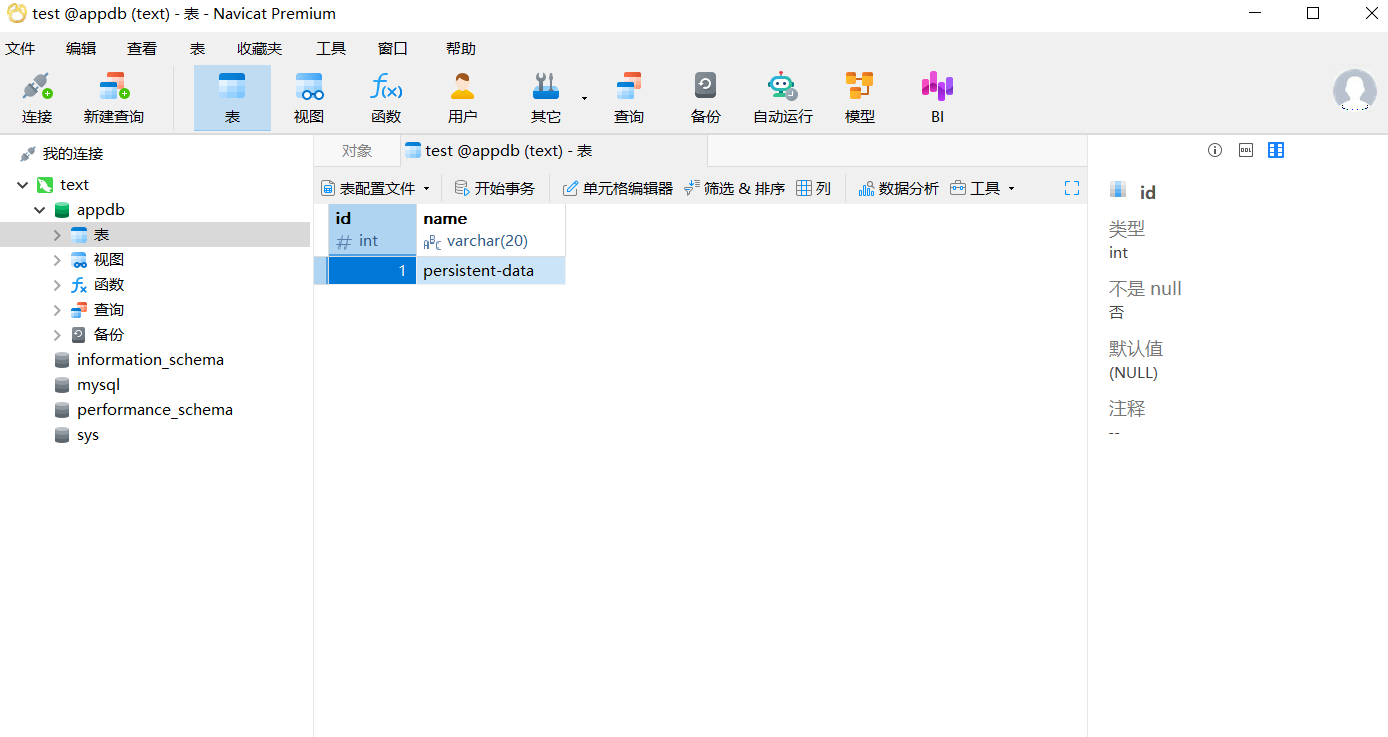This screenshot has width=1388, height=737.
Task: Open 单元格编辑器 cell editor
Action: coord(617,188)
